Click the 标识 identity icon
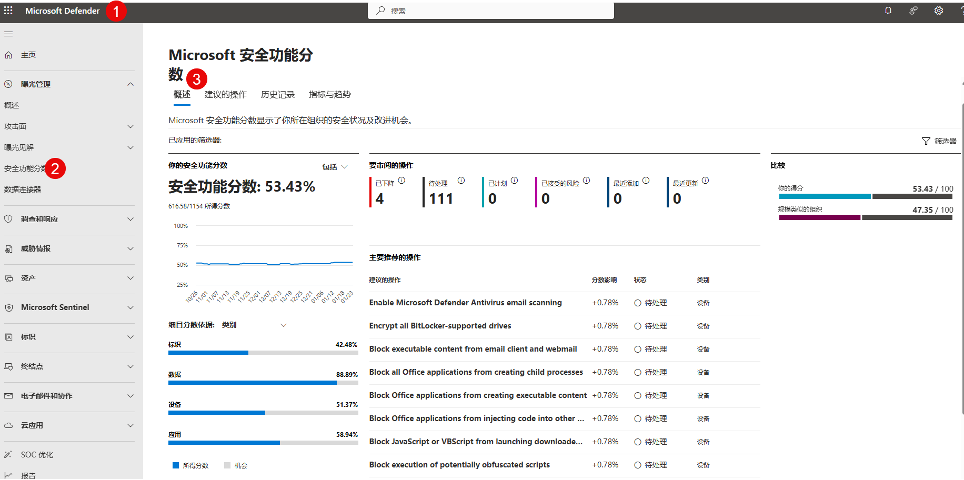This screenshot has height=480, width=964. click(9, 337)
